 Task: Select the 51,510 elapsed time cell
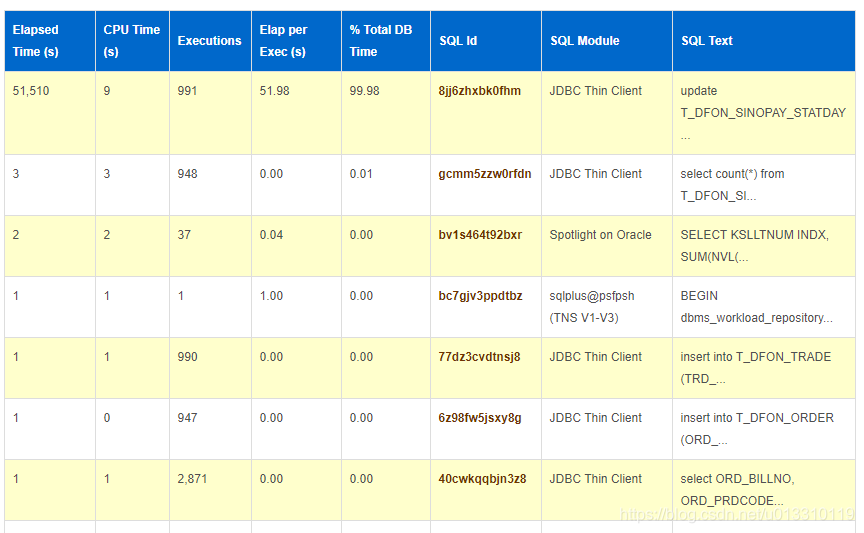click(x=50, y=113)
